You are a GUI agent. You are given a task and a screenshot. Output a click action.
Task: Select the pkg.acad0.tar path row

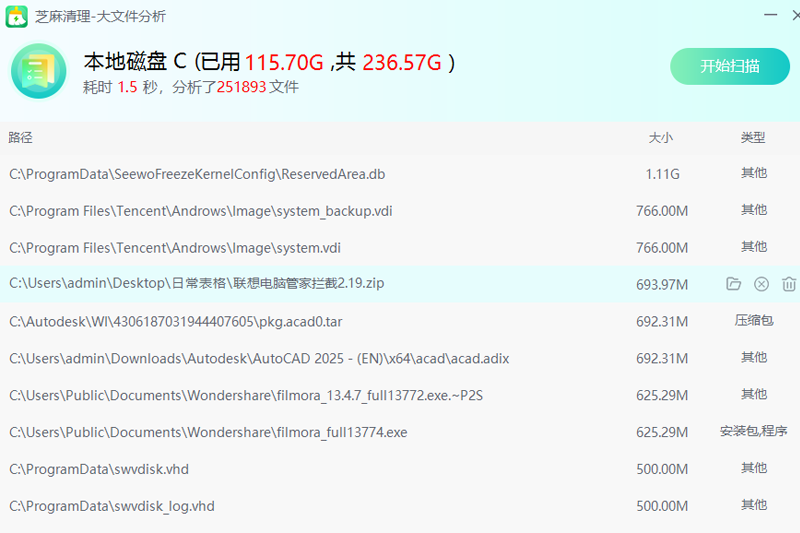tap(400, 321)
